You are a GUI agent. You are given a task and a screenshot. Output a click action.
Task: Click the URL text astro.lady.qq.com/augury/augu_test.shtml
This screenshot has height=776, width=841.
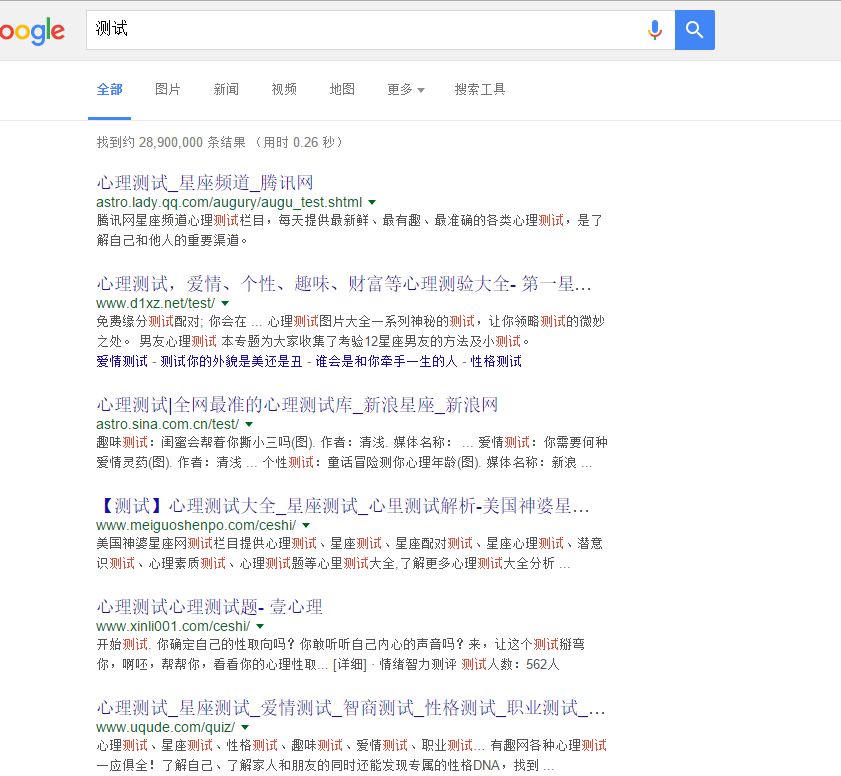tap(229, 202)
